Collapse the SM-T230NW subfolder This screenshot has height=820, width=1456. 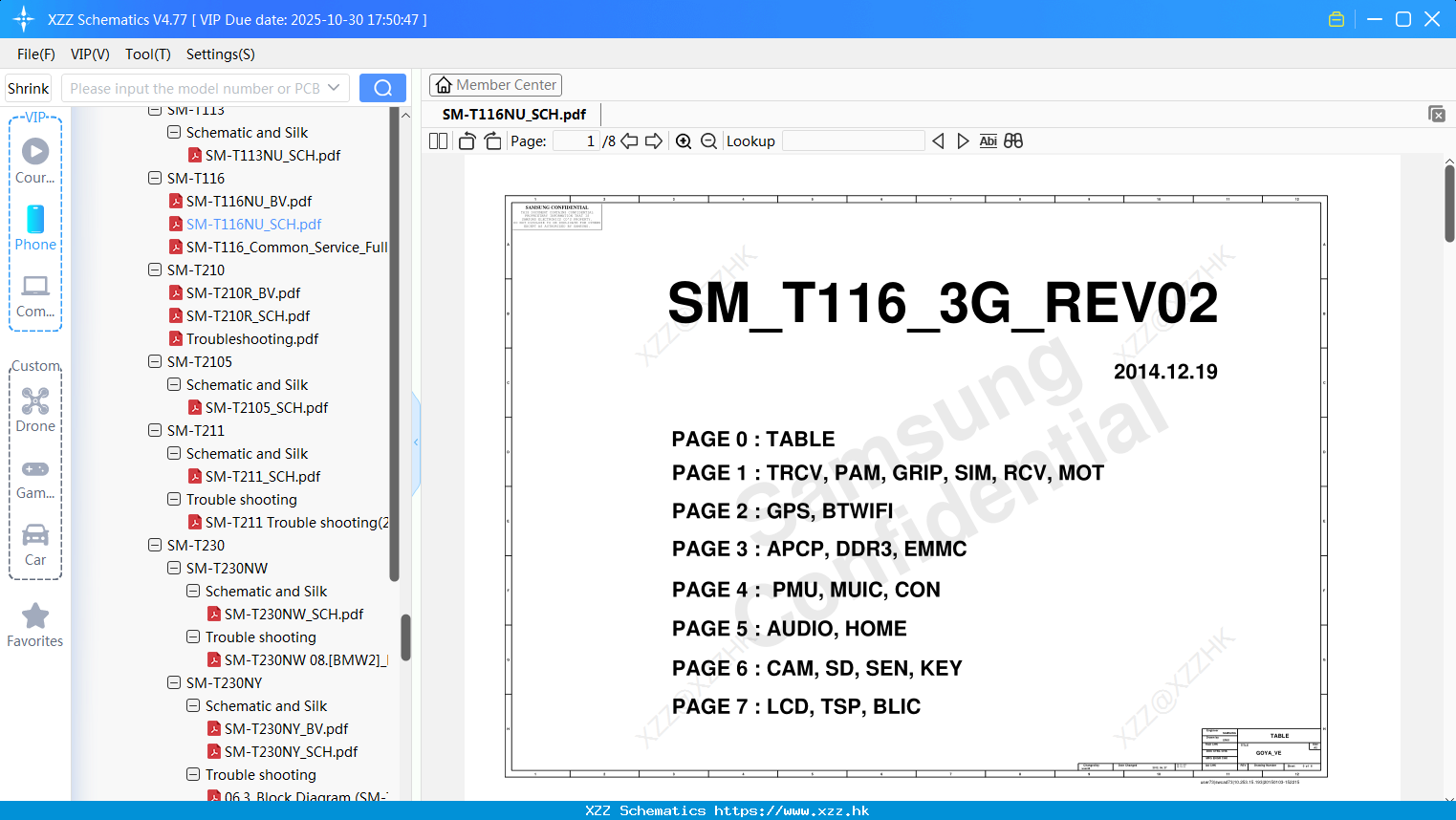174,568
